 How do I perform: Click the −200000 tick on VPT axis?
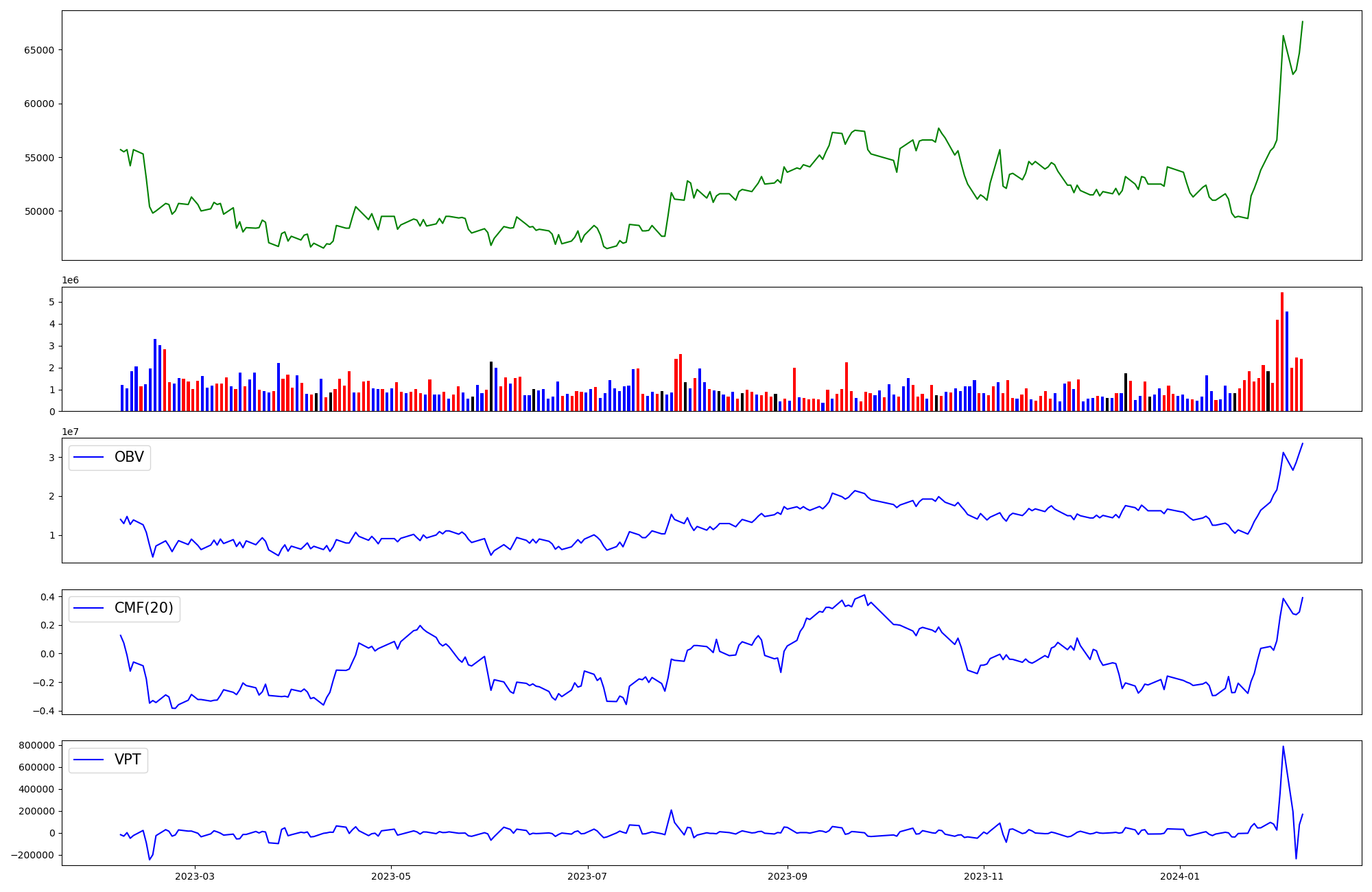(34, 855)
